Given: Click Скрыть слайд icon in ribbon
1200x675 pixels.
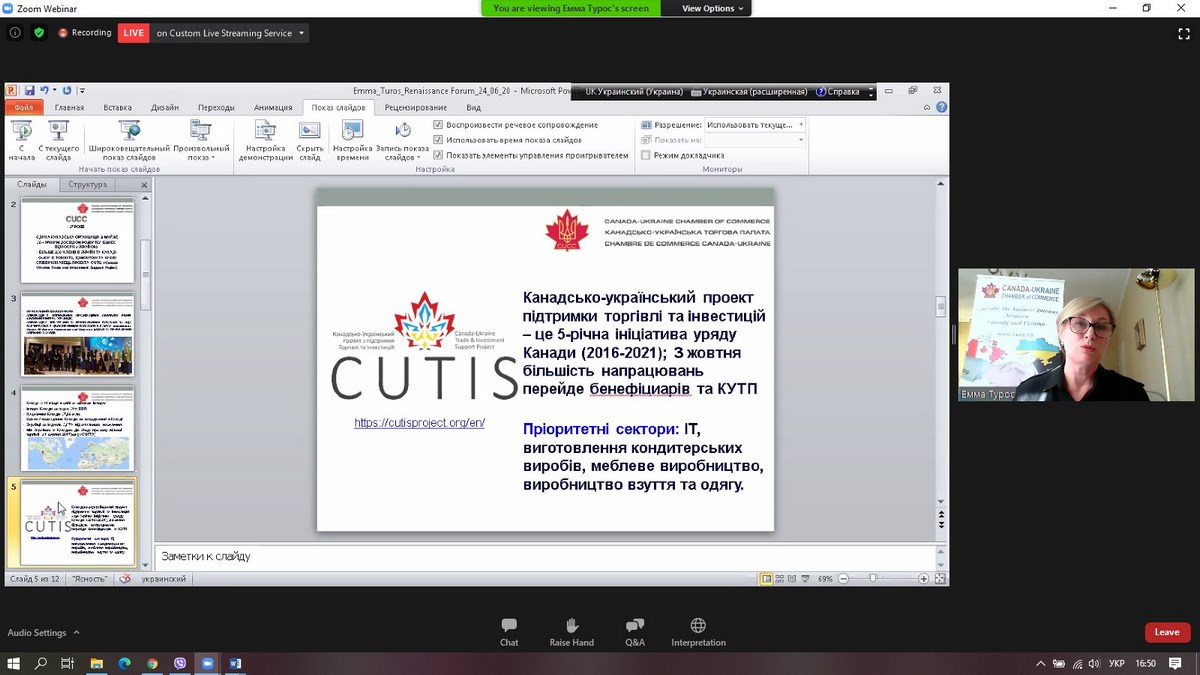Looking at the screenshot, I should pos(310,131).
